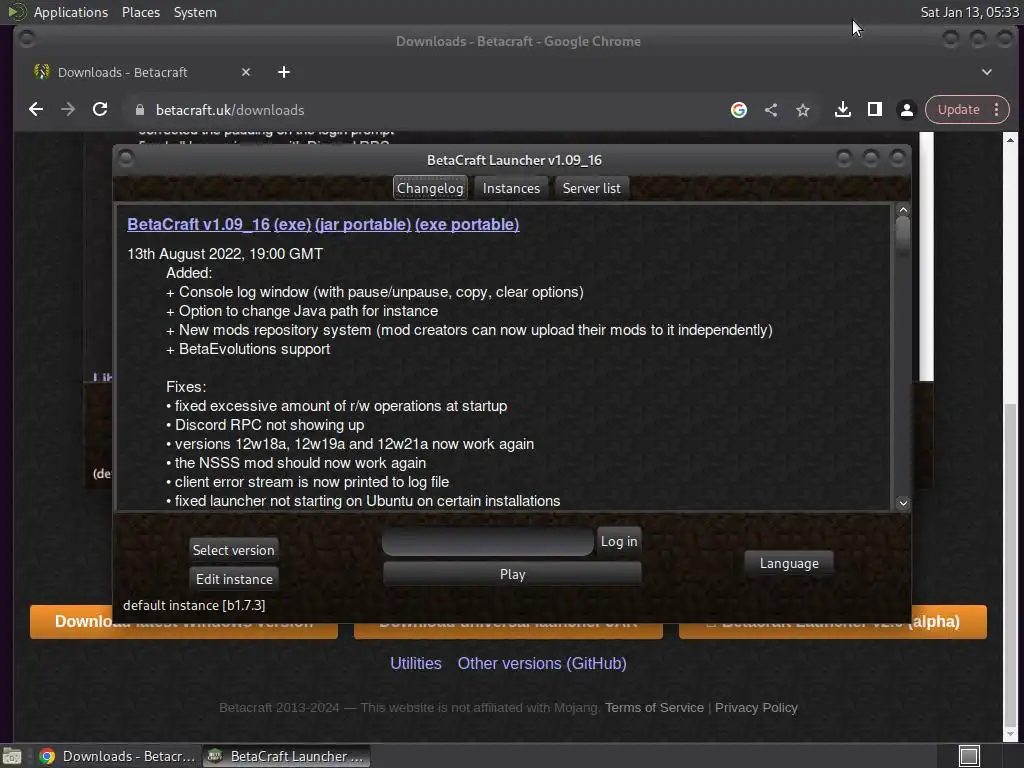1024x768 pixels.
Task: Open the Language button
Action: [789, 563]
